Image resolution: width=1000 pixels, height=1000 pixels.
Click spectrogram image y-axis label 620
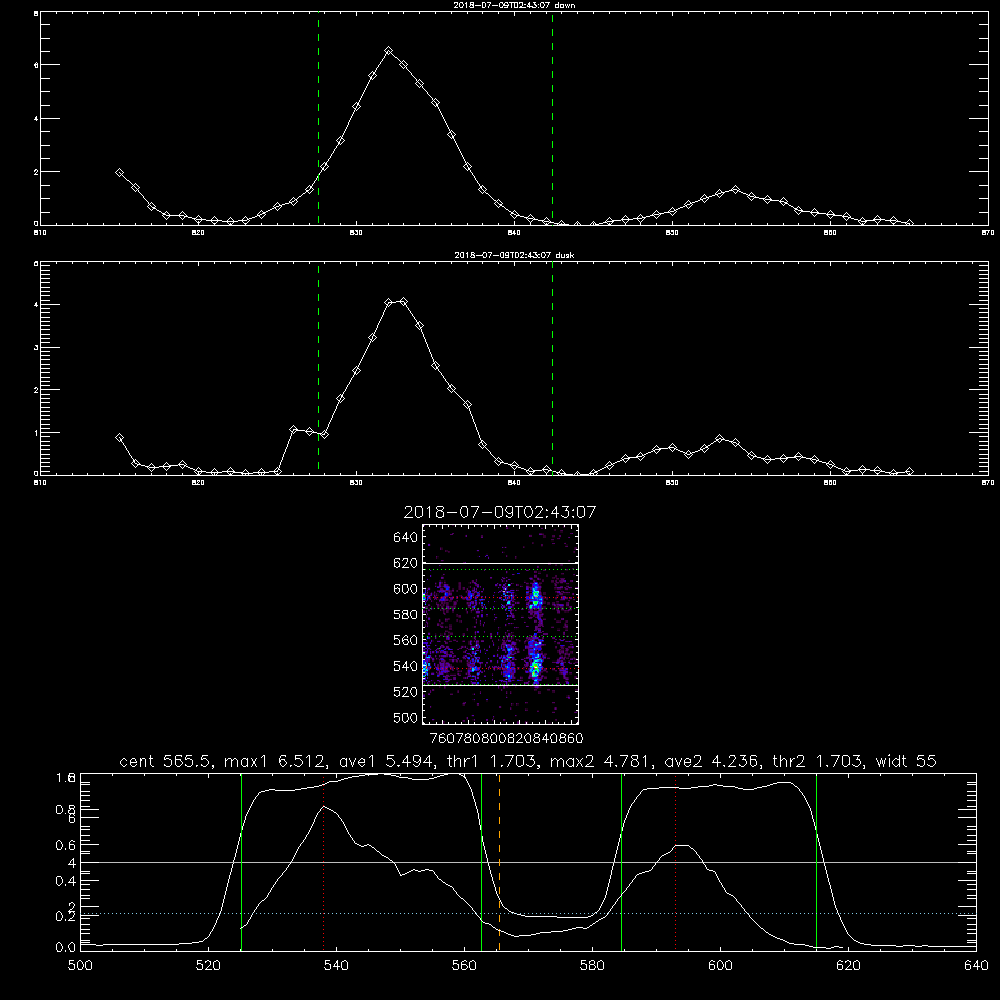[x=406, y=563]
